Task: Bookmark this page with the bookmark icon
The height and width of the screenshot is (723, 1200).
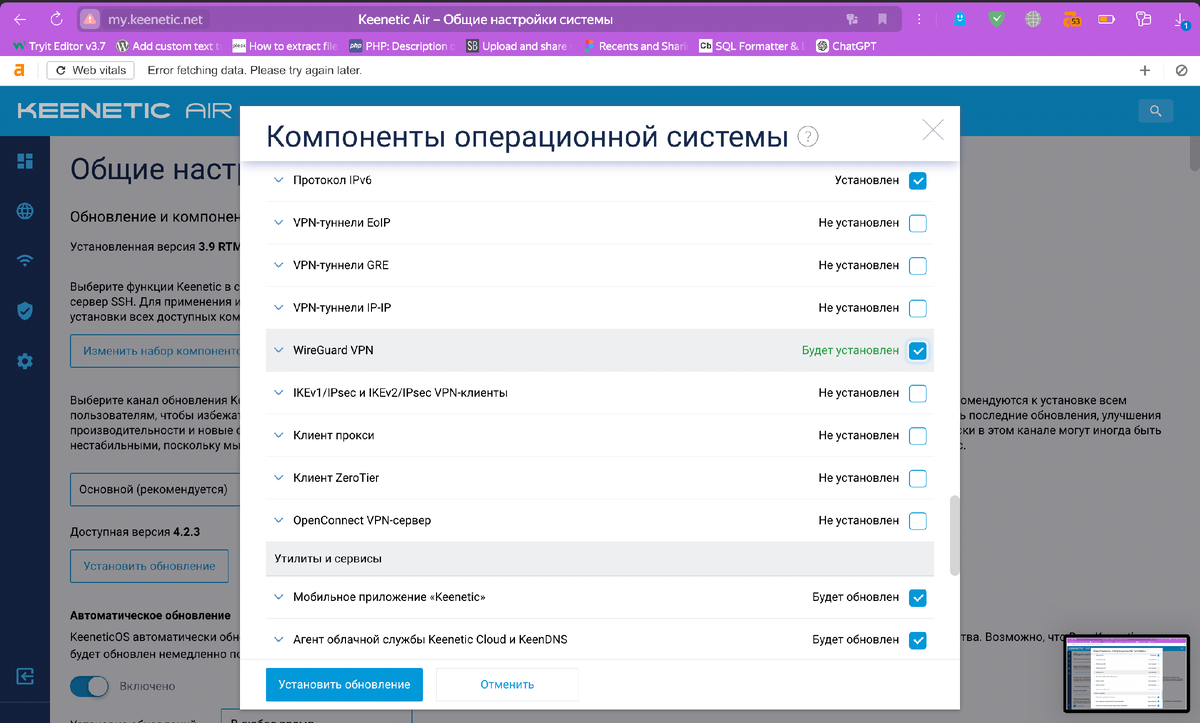Action: [x=883, y=19]
